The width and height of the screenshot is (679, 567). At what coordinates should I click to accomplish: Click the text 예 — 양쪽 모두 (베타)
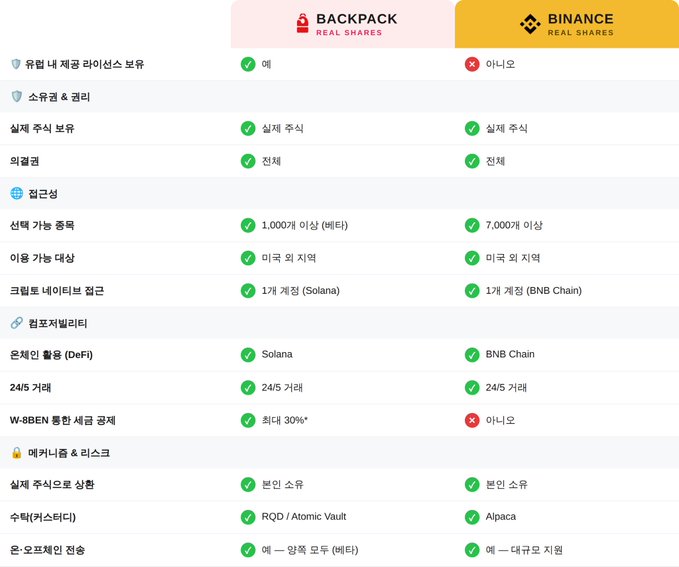tap(310, 550)
